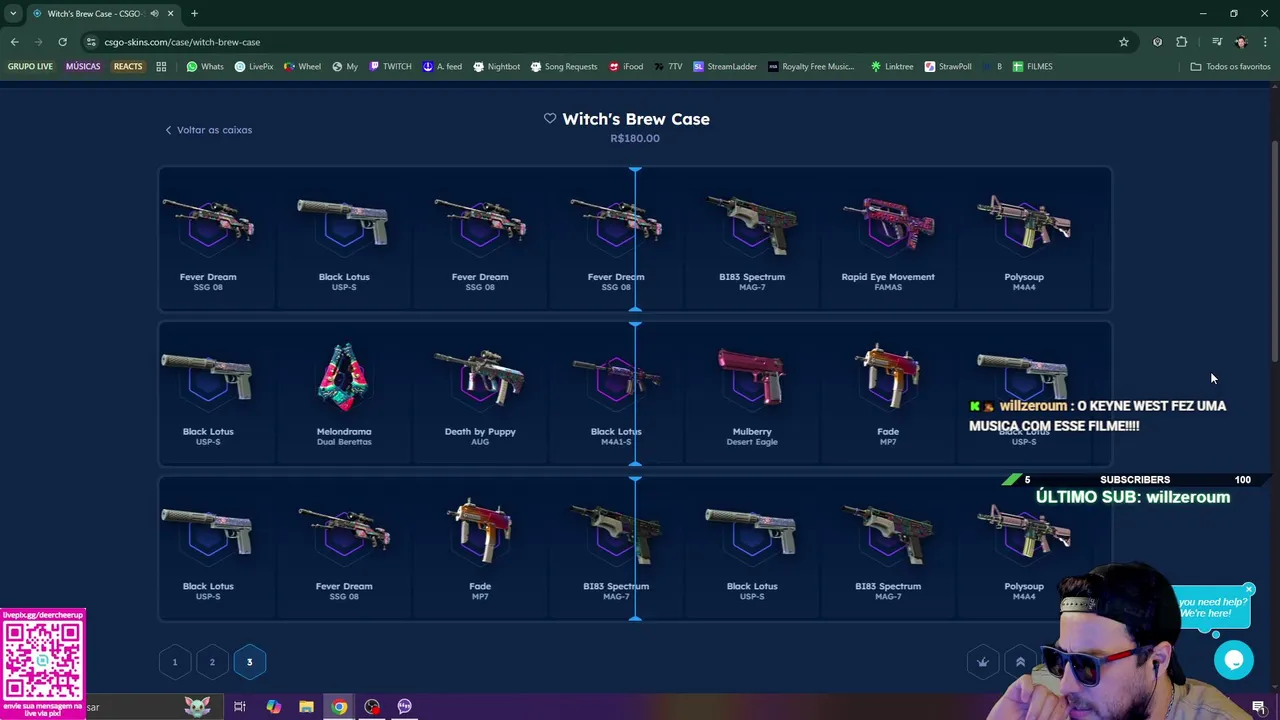The image size is (1280, 720).
Task: Open the live chat support bubble
Action: click(x=1234, y=660)
